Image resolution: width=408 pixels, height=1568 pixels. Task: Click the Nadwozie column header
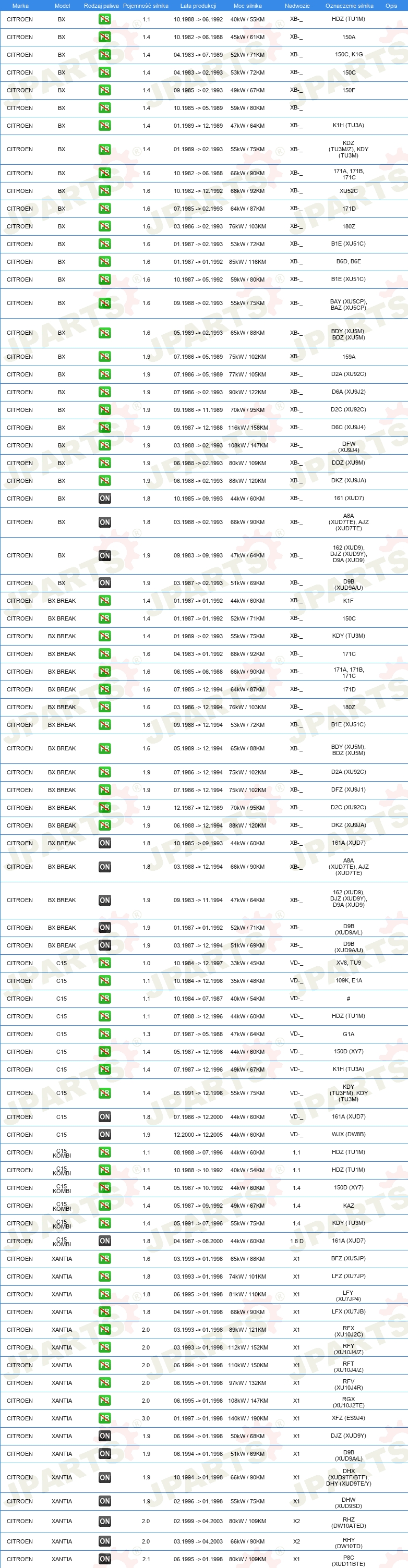pos(297,6)
